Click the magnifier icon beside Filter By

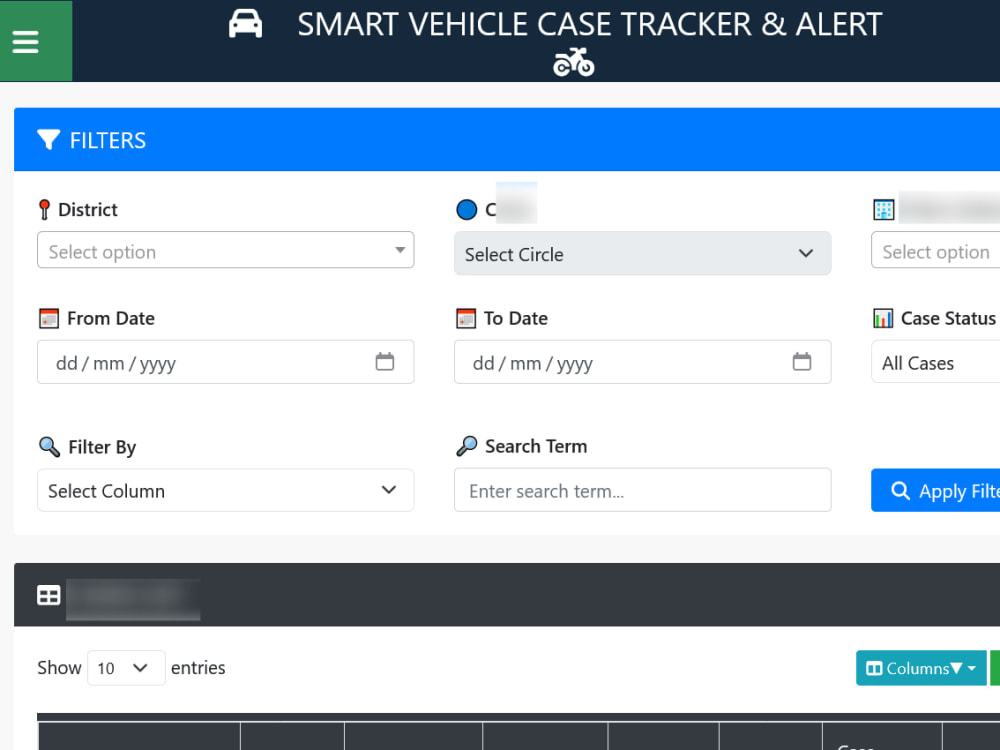(x=49, y=446)
